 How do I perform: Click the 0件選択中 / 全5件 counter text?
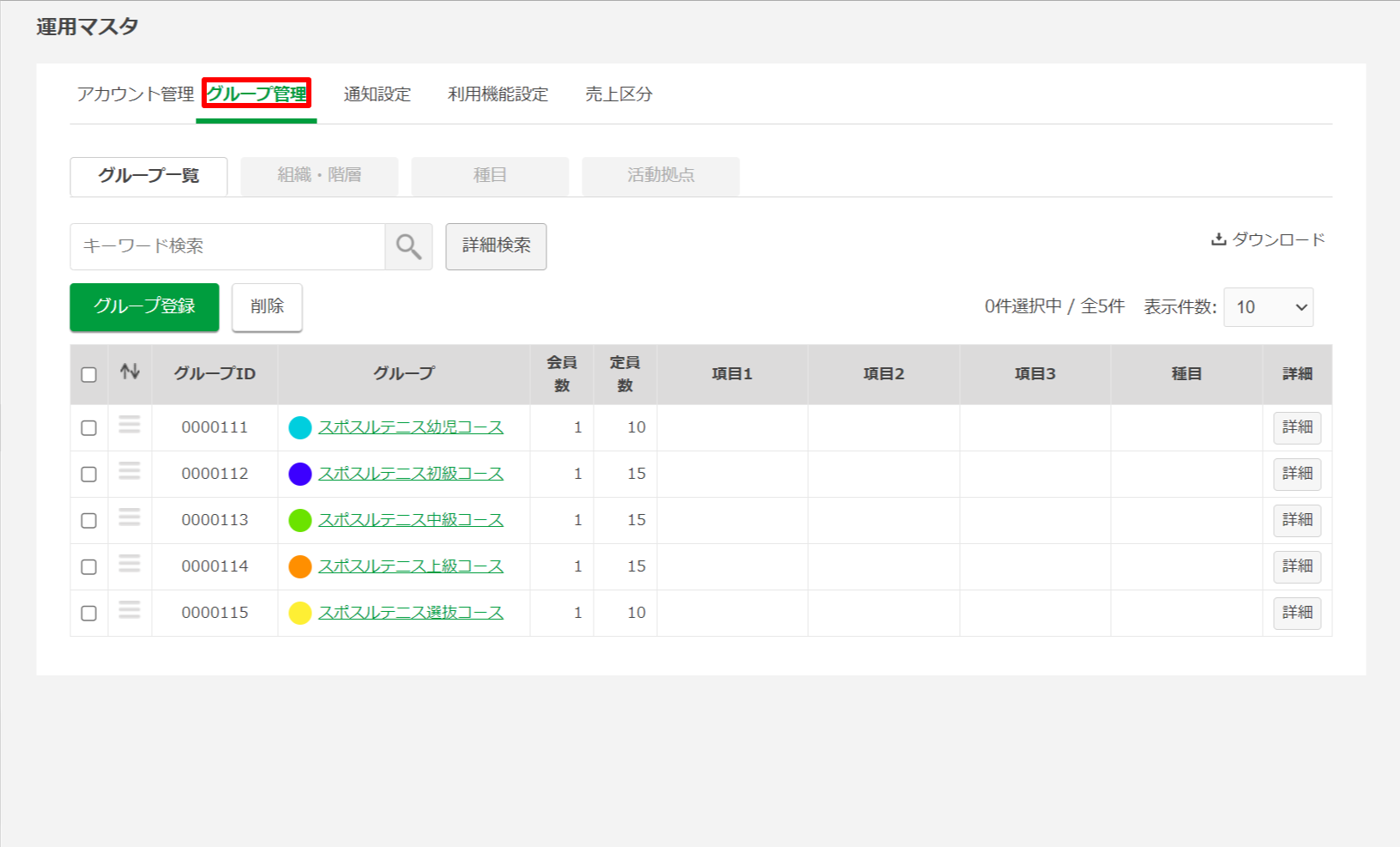point(1054,306)
